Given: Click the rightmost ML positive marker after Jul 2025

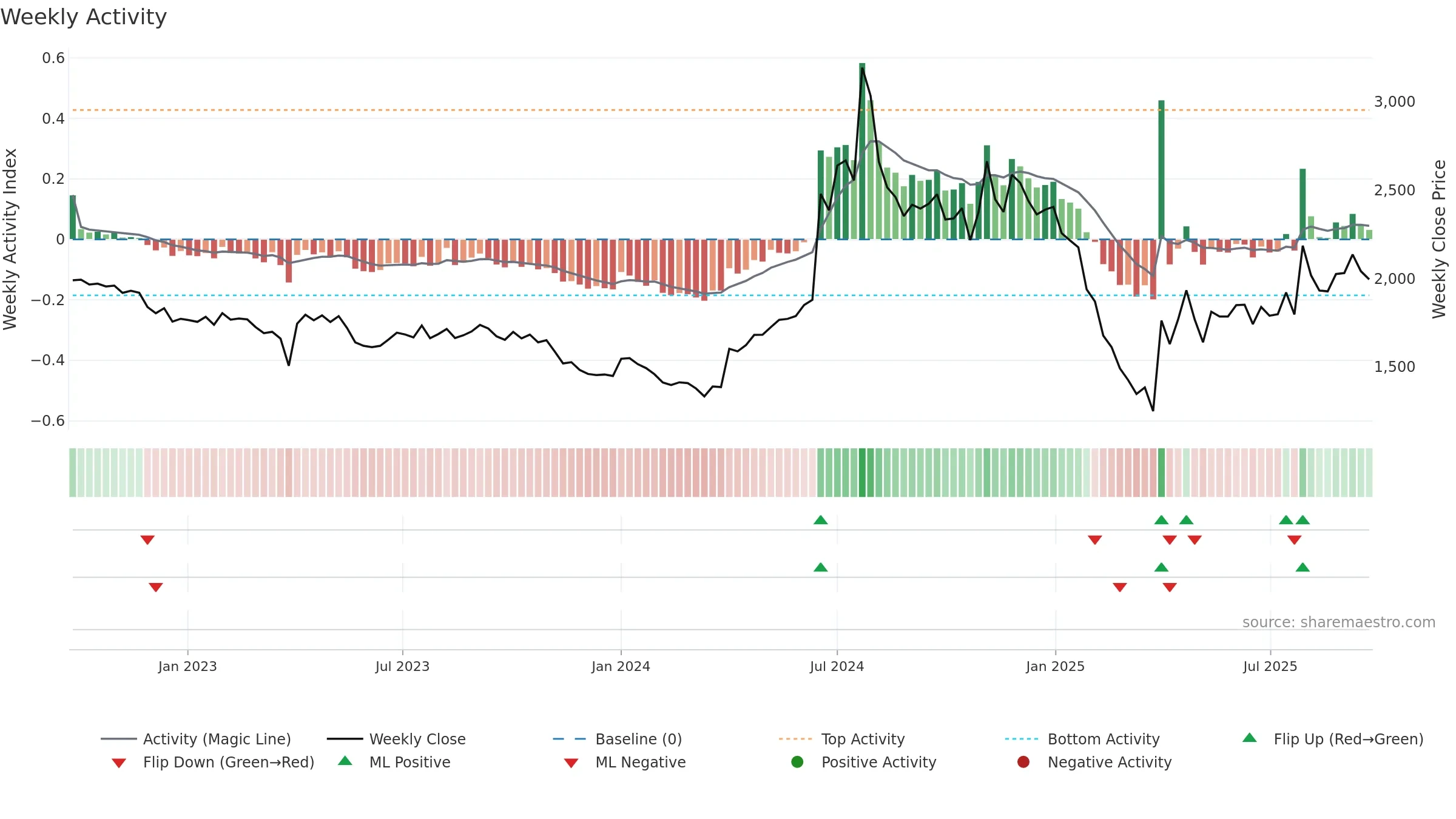Looking at the screenshot, I should pos(1303,567).
